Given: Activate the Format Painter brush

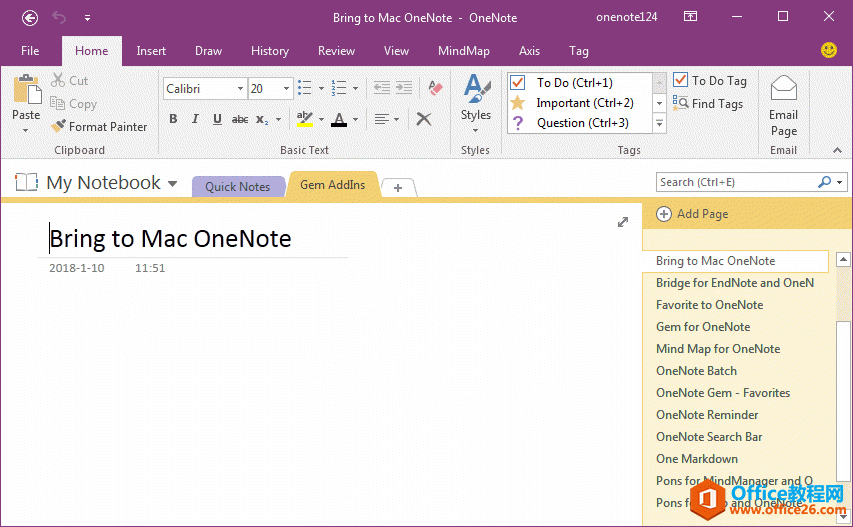Looking at the screenshot, I should (99, 127).
